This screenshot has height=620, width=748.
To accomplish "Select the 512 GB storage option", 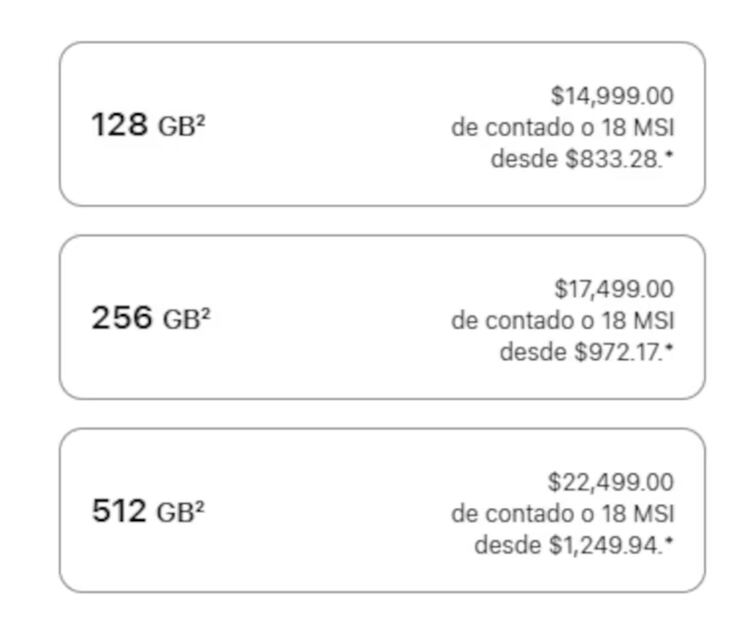I will pyautogui.click(x=381, y=510).
